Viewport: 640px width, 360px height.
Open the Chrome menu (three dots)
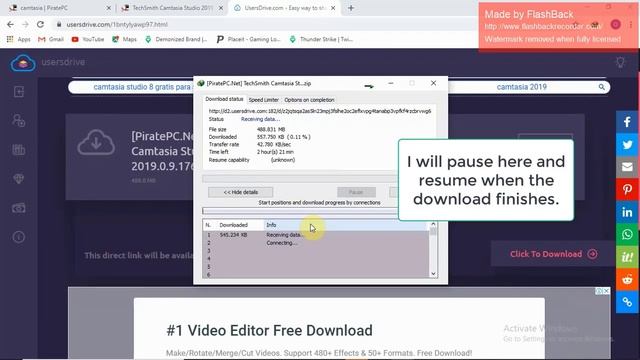(x=631, y=24)
